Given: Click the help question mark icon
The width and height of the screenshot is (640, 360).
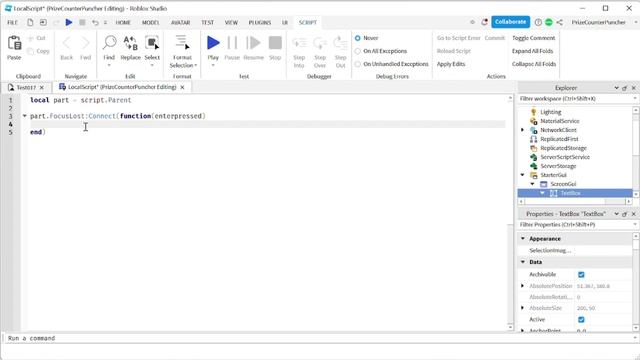Looking at the screenshot, I should [538, 22].
